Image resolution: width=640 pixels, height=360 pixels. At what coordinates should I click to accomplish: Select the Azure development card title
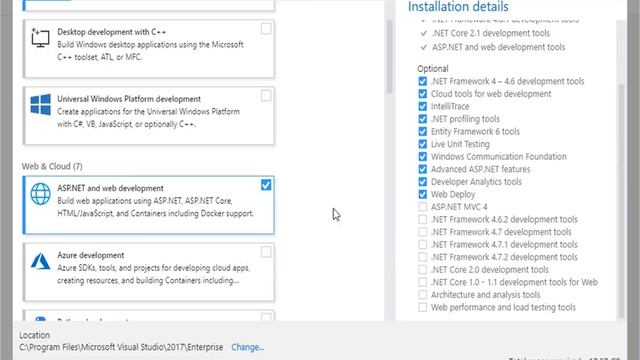pos(91,256)
